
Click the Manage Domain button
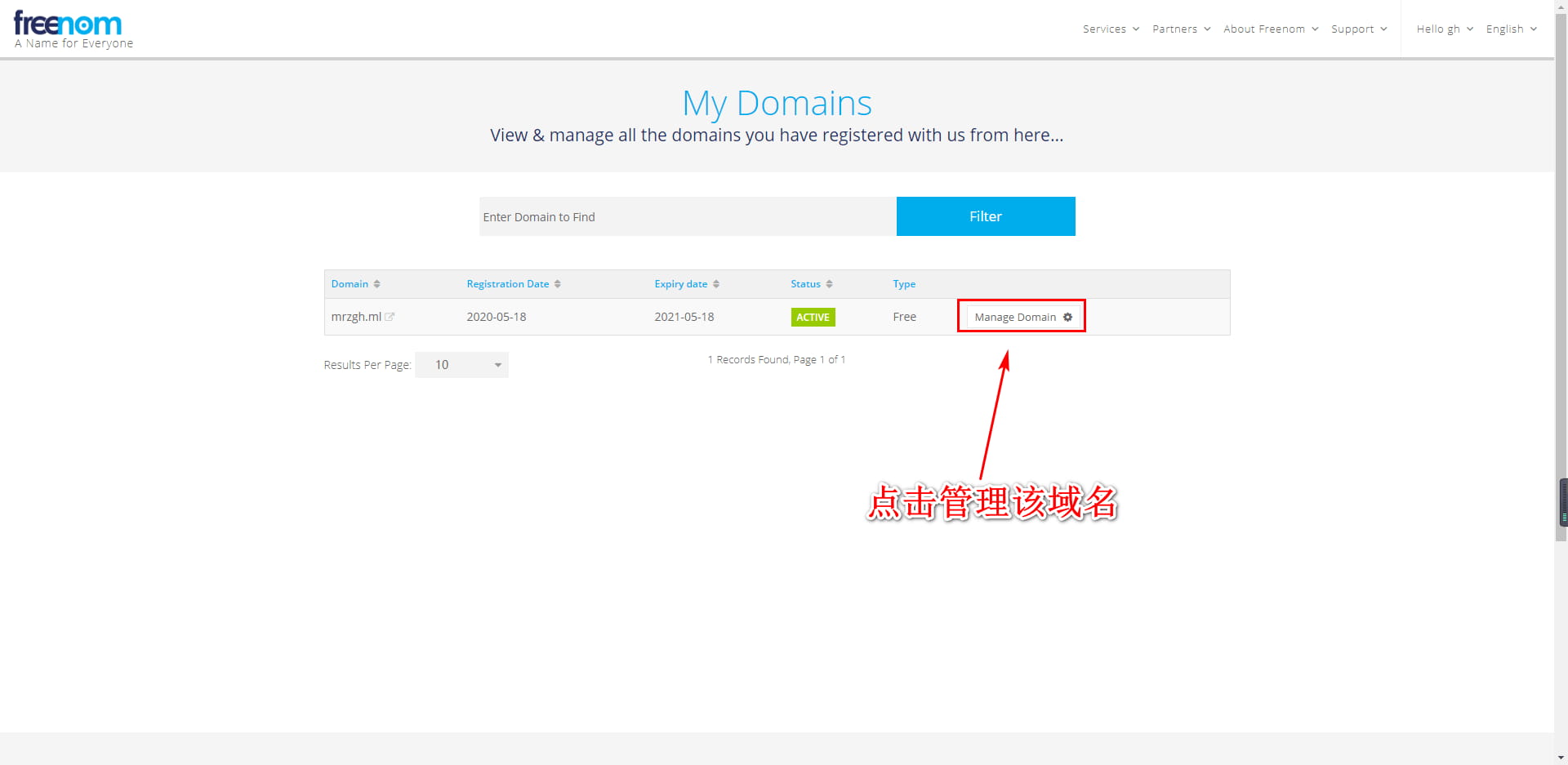click(1015, 317)
